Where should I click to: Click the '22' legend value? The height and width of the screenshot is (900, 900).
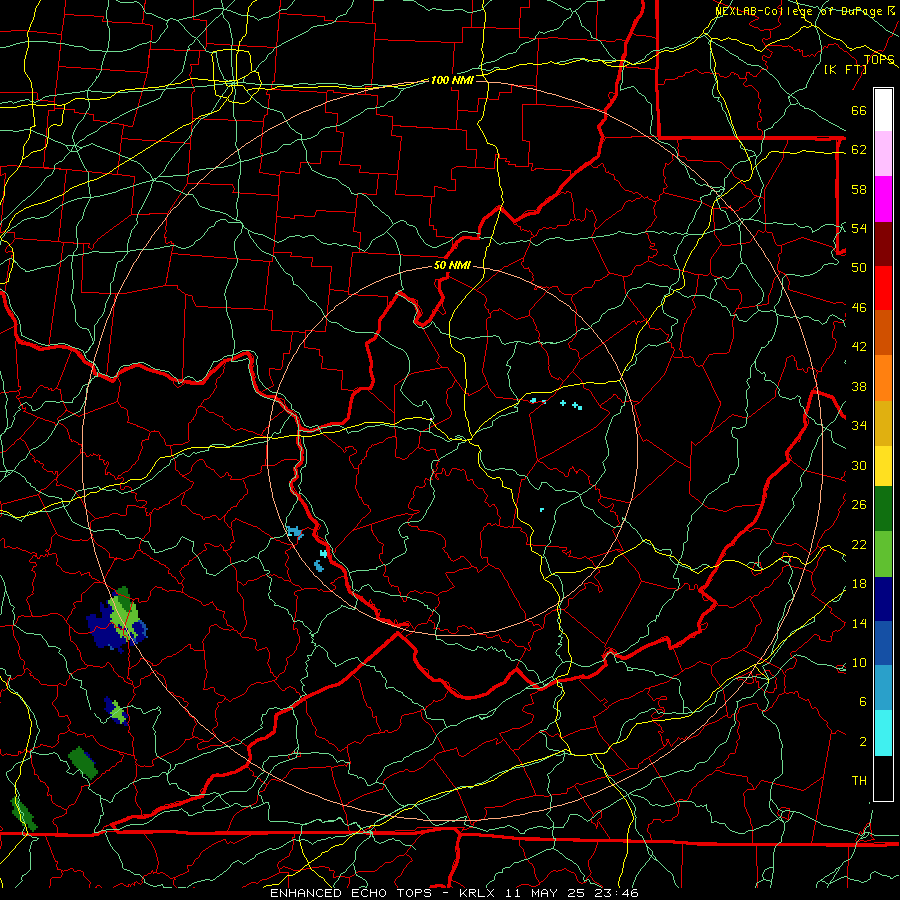[859, 544]
